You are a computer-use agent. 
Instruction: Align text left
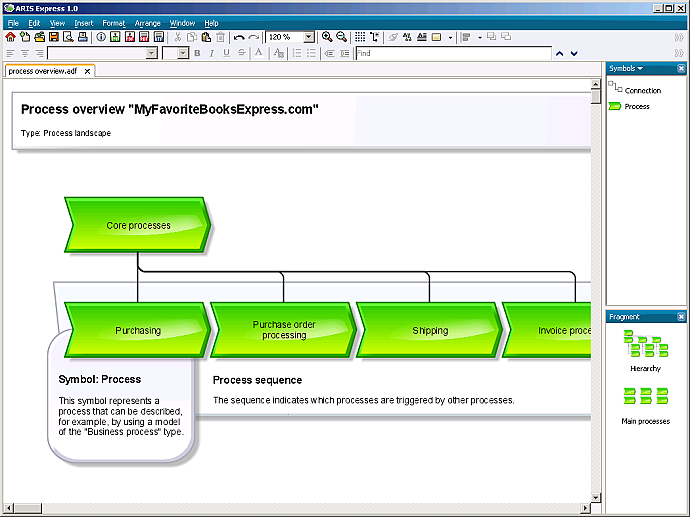pos(11,53)
